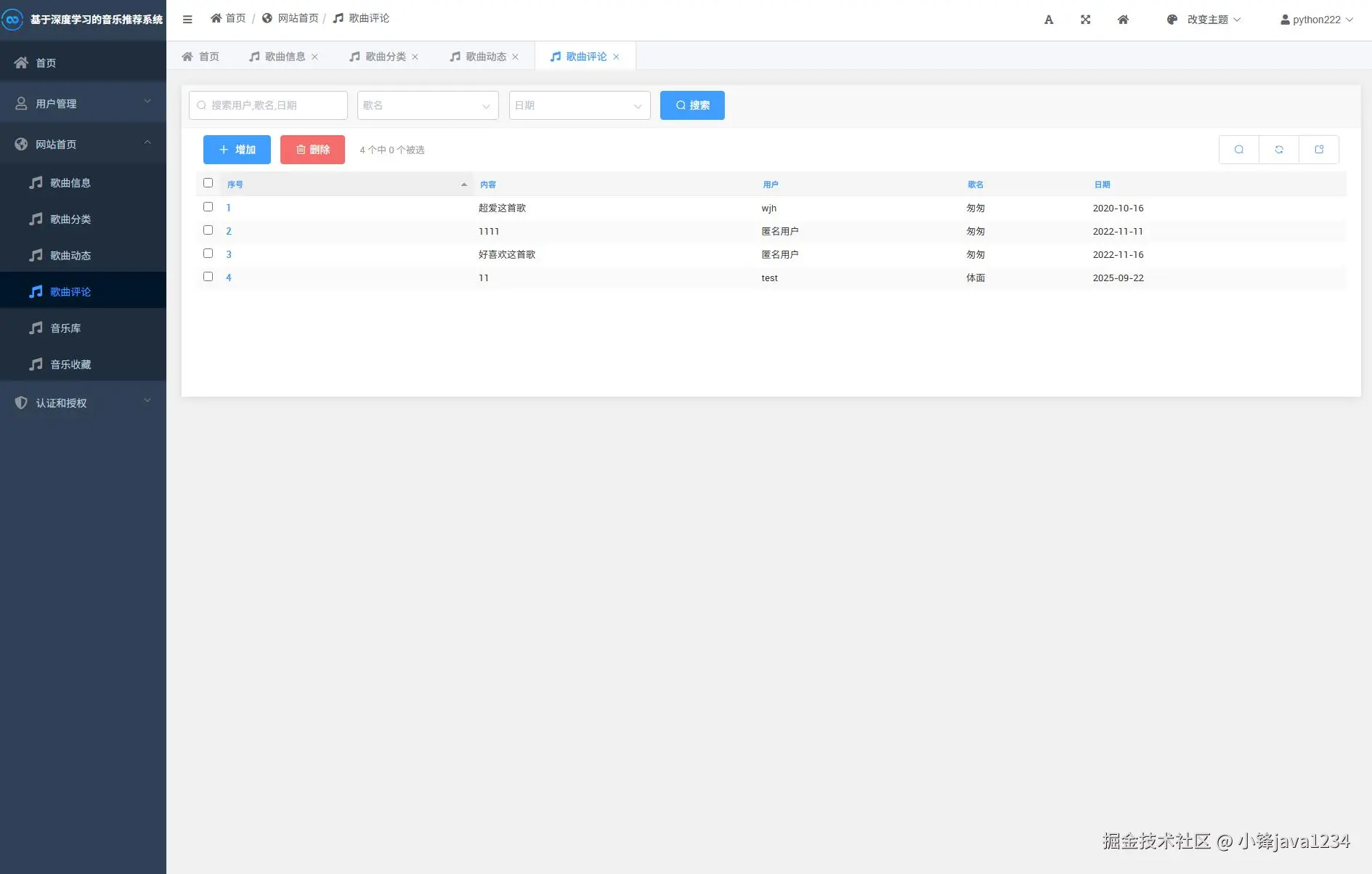The width and height of the screenshot is (1372, 874).
Task: Click the 超爱这首歌 comment text
Action: coord(502,208)
